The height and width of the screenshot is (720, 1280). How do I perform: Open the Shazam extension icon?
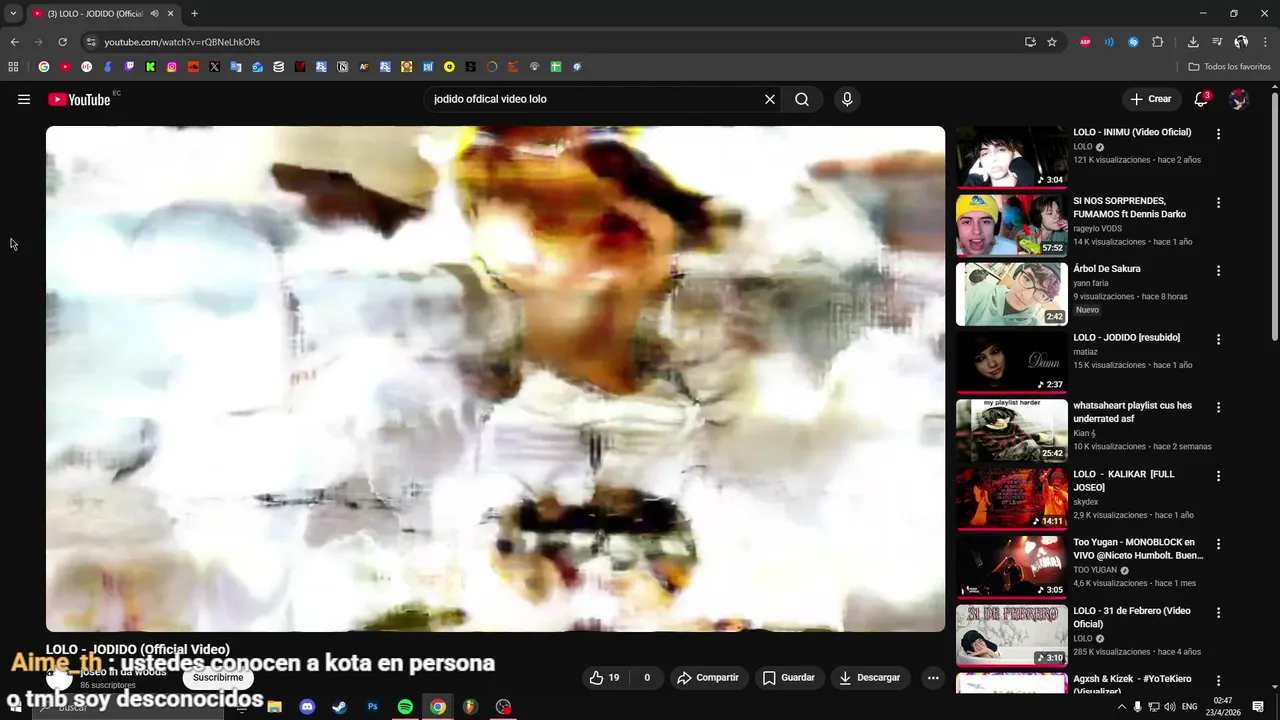(x=1133, y=42)
